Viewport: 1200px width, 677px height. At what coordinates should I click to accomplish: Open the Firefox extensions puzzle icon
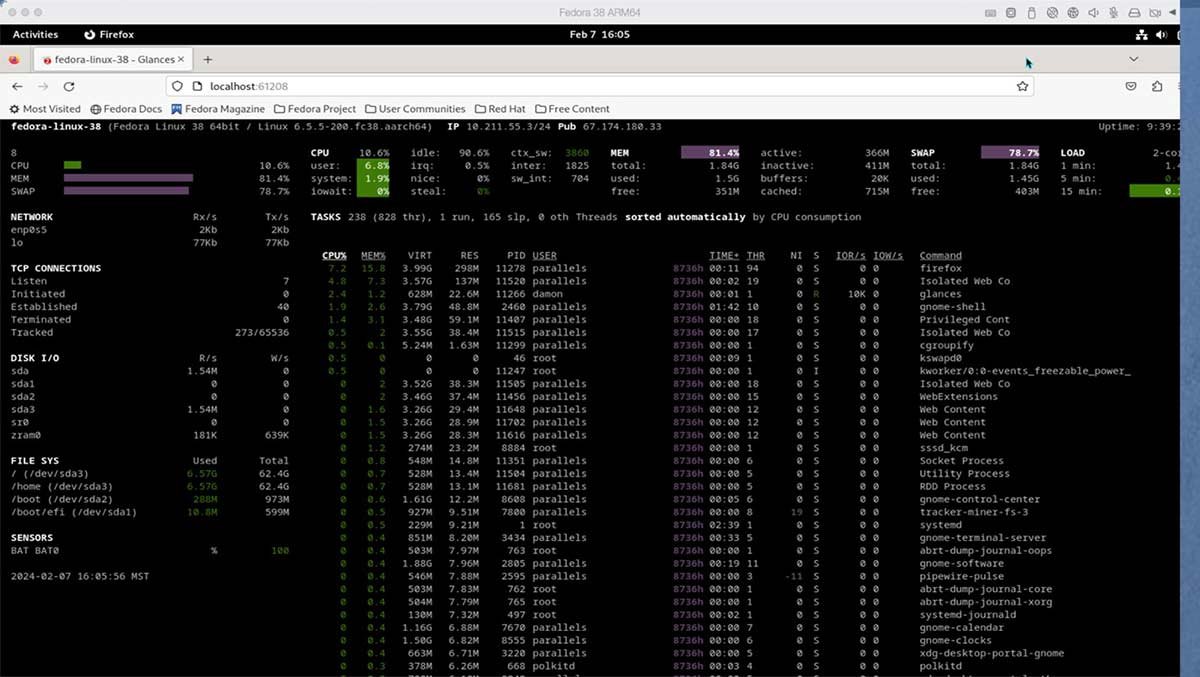click(x=1158, y=87)
